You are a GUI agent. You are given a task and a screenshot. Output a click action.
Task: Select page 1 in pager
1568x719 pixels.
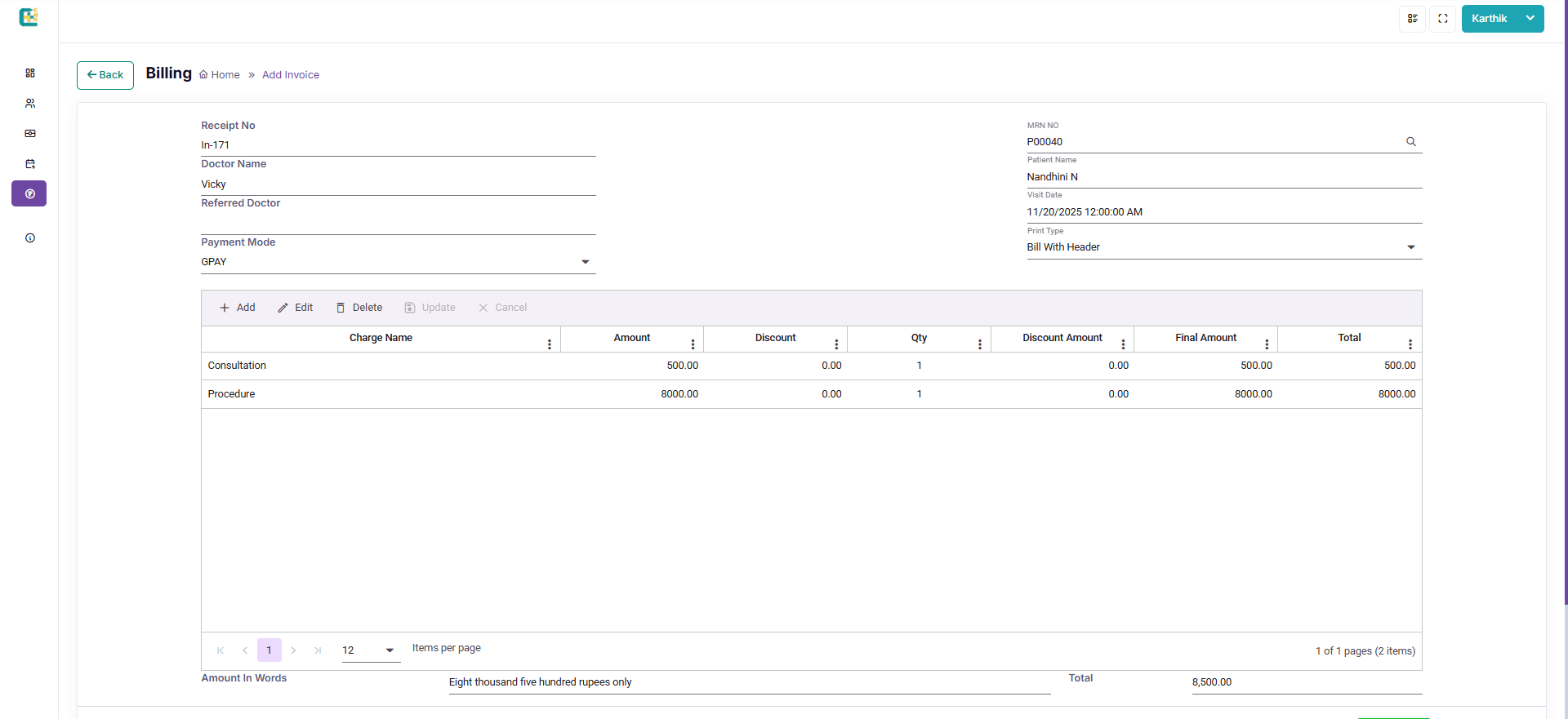(x=269, y=650)
